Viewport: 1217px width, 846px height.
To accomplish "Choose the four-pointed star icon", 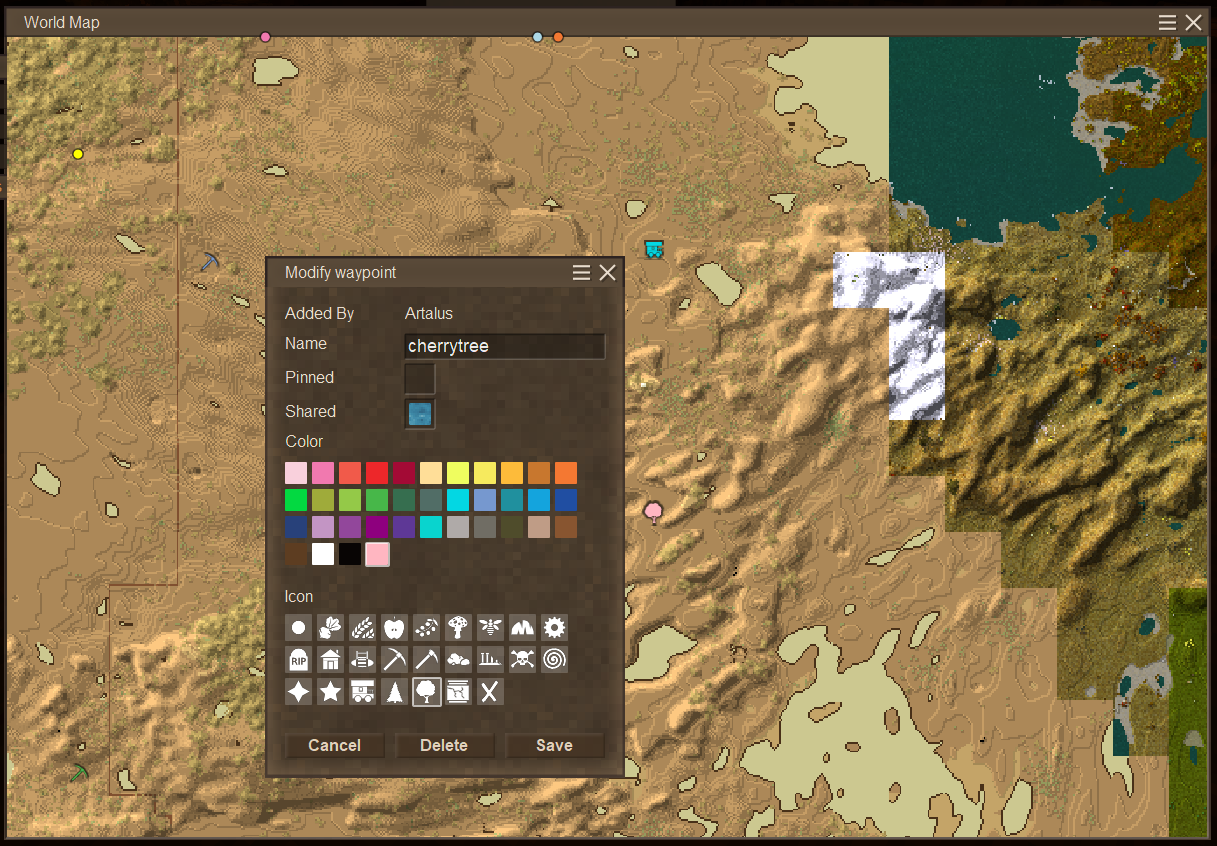I will pos(298,692).
